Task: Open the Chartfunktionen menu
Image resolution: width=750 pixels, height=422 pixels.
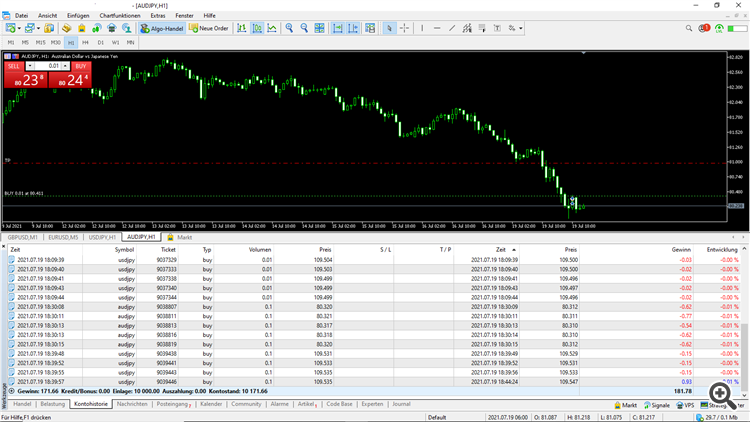Action: [121, 17]
